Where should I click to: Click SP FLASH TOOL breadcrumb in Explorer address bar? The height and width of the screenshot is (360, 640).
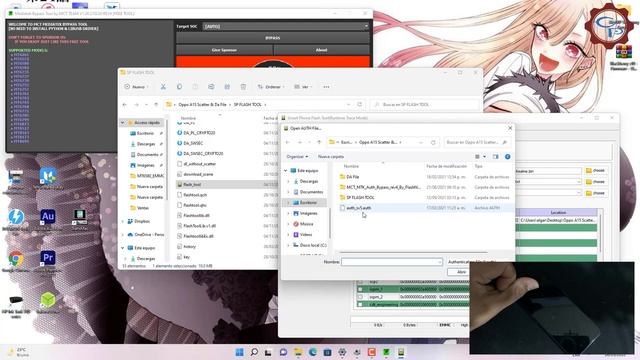click(x=248, y=105)
